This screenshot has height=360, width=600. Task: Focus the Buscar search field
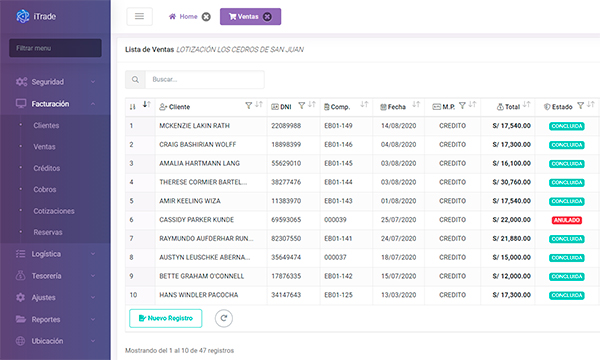[x=205, y=80]
